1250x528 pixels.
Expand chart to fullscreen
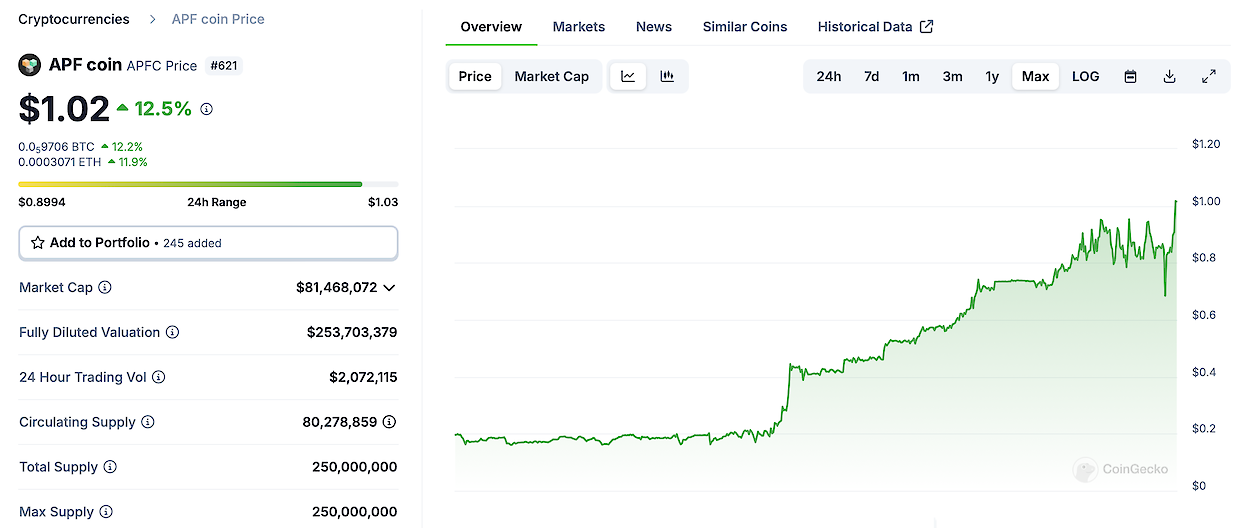pyautogui.click(x=1208, y=76)
